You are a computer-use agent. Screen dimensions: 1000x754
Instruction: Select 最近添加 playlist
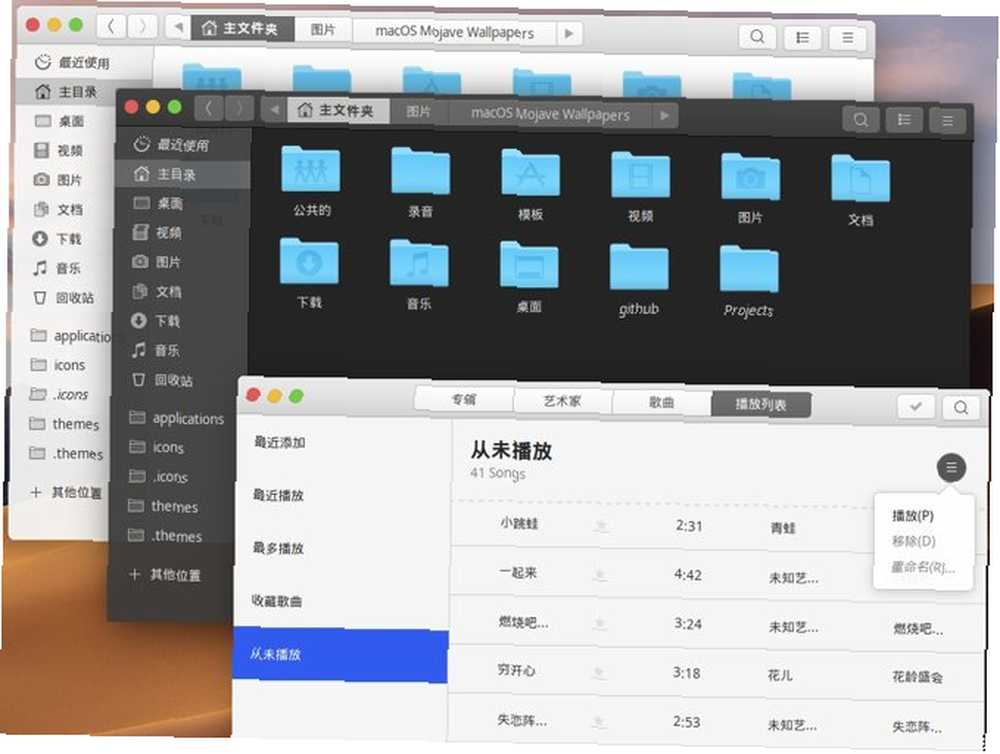pyautogui.click(x=344, y=442)
